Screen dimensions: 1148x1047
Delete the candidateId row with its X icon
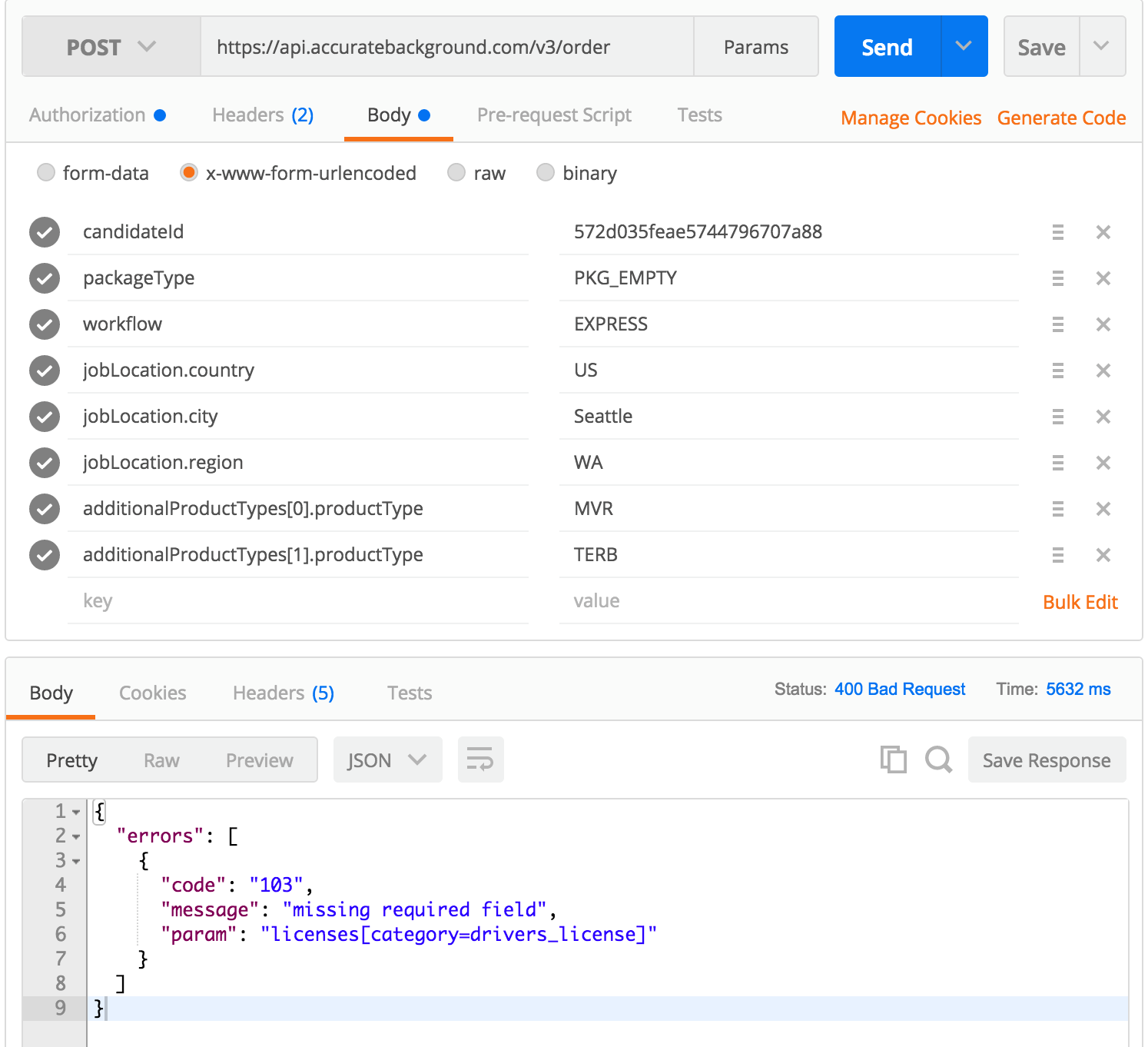coord(1103,232)
